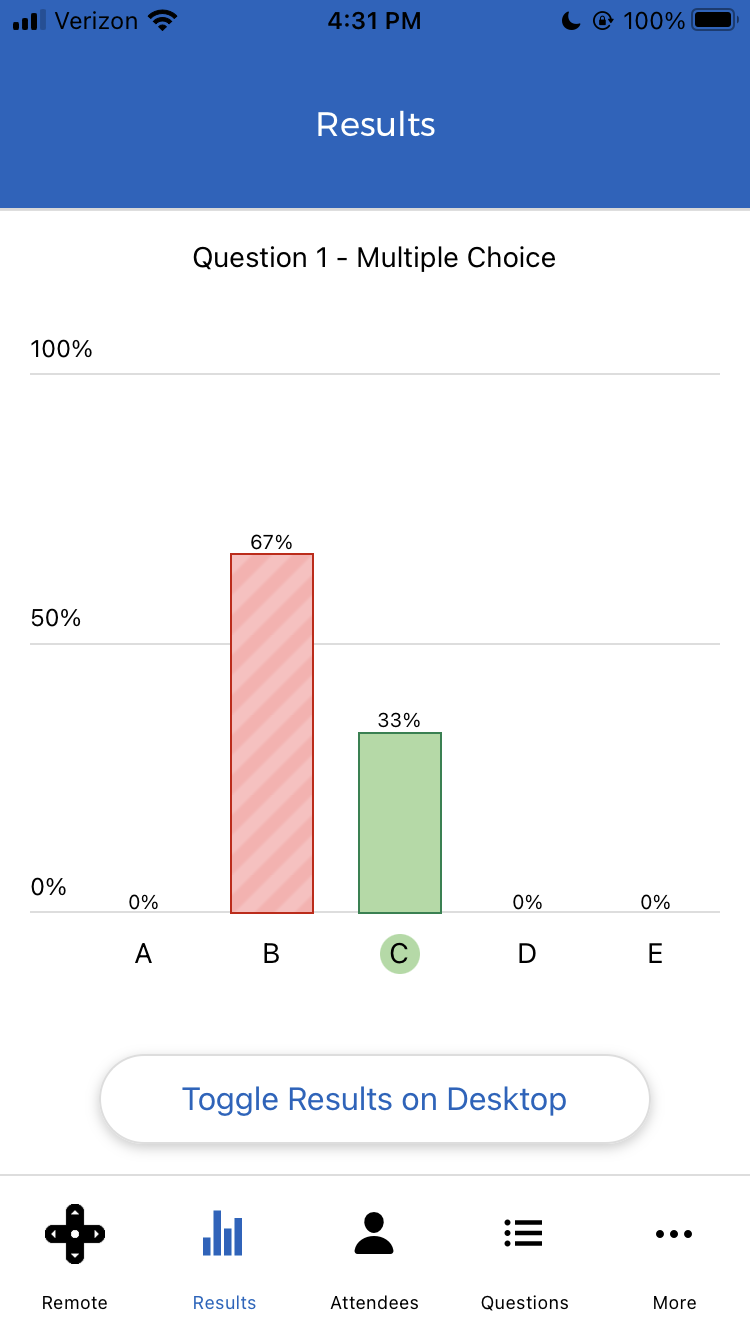Tap the Do Not Disturb moon icon
750x1334 pixels.
(x=571, y=21)
